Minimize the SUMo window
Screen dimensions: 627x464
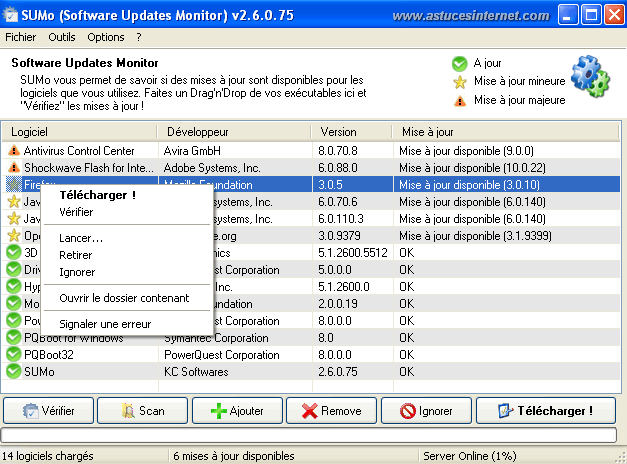coord(568,15)
